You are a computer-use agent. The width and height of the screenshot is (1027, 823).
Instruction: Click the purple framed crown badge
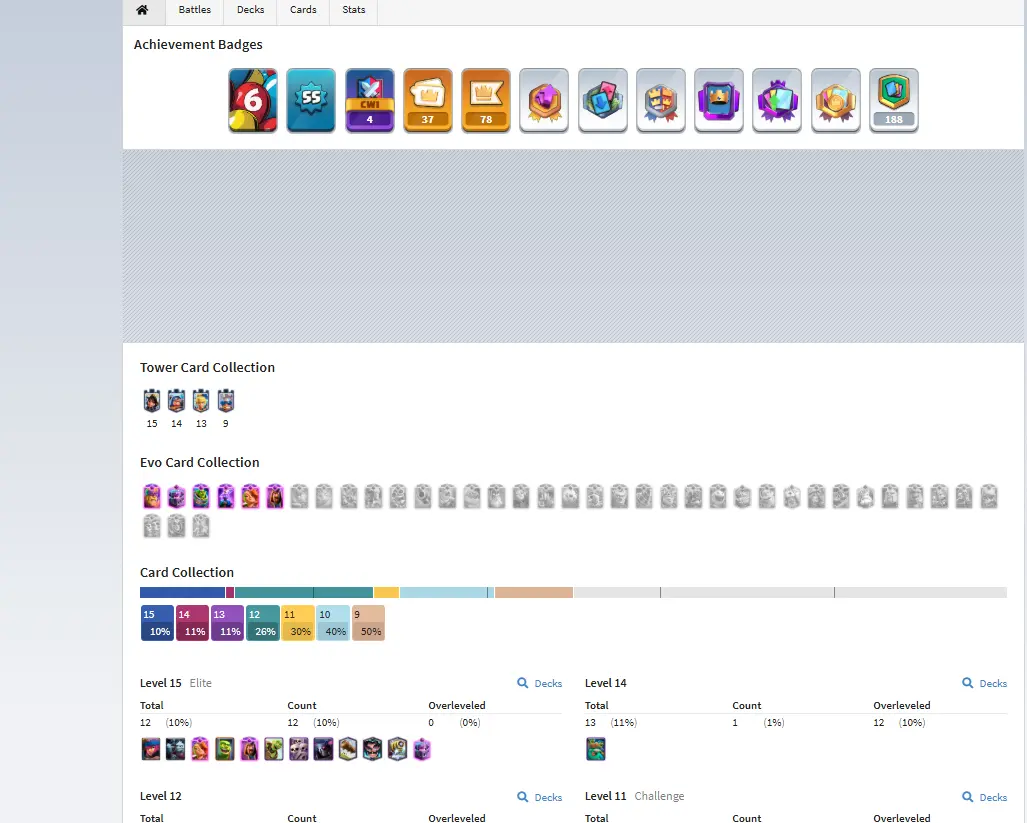tap(719, 100)
